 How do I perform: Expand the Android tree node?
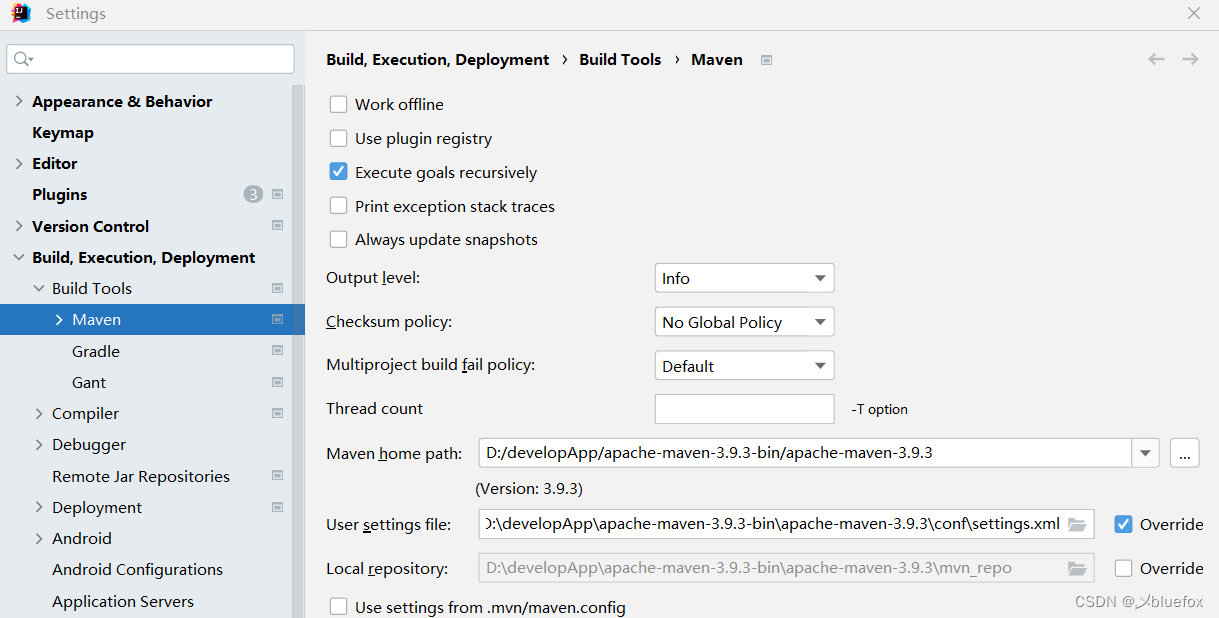39,538
